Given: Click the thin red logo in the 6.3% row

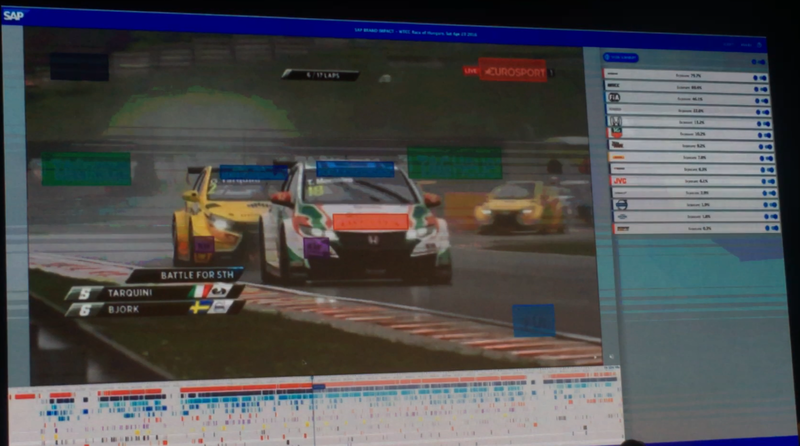Looking at the screenshot, I should coord(619,169).
